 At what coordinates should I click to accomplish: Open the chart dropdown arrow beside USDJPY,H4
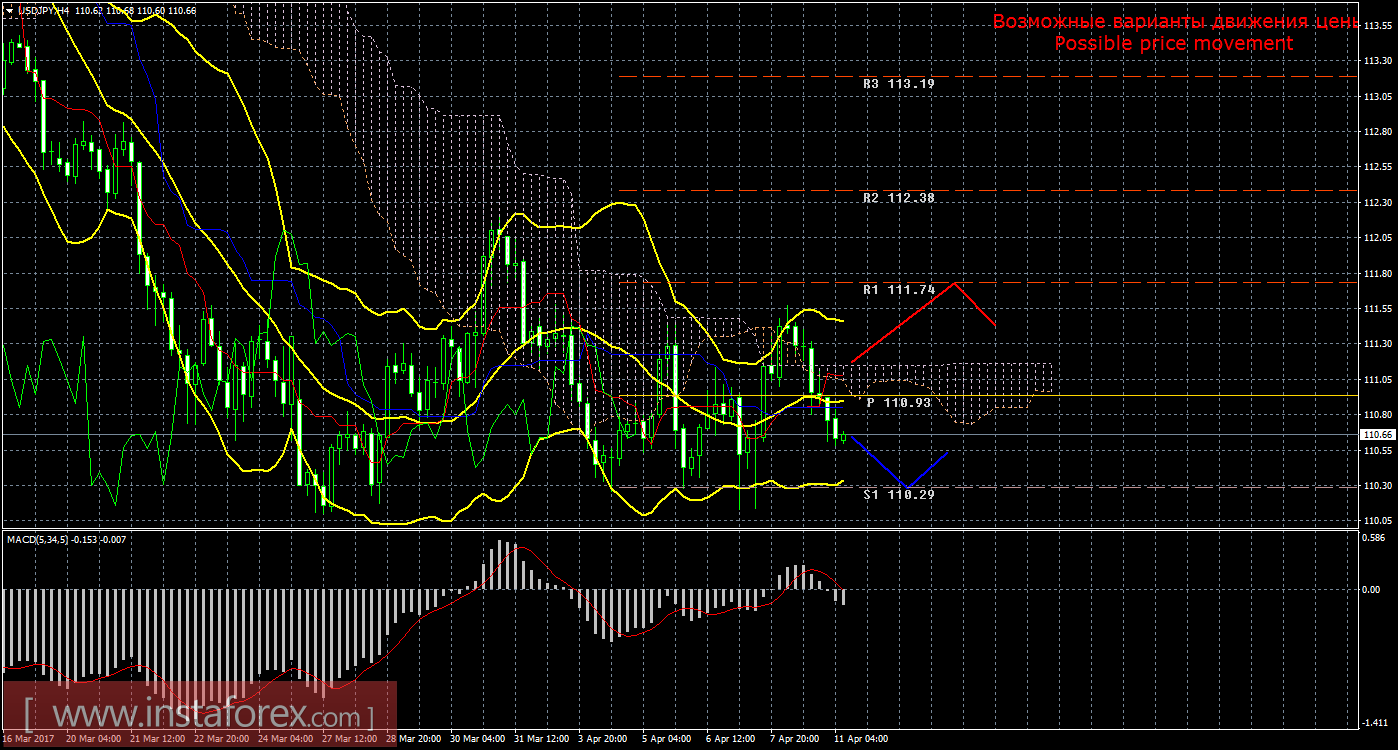(x=8, y=9)
